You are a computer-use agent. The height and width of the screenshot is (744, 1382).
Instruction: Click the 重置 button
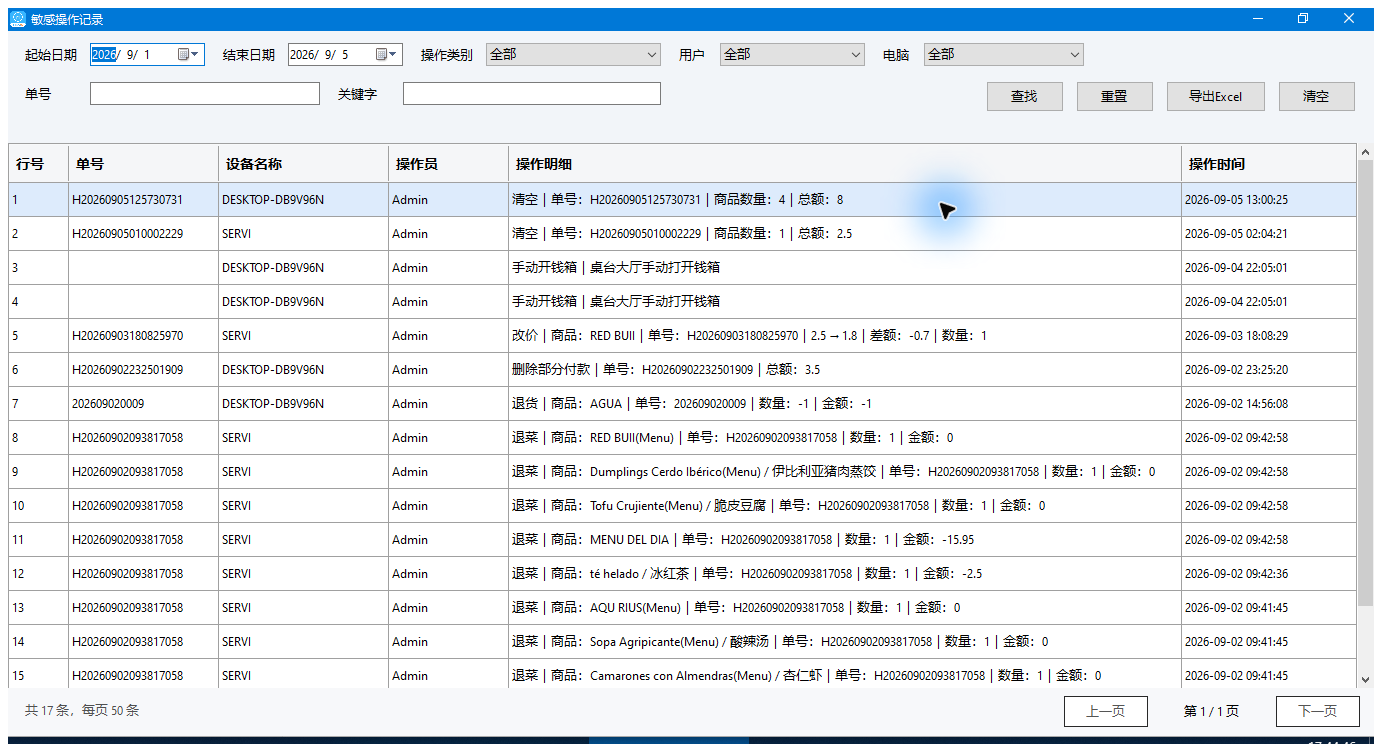(x=1114, y=96)
